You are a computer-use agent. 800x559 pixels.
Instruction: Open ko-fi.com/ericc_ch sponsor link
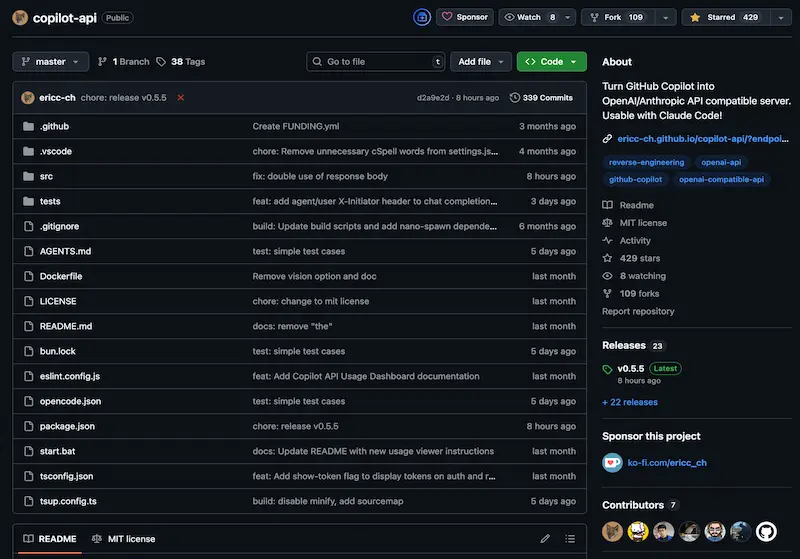tap(667, 463)
